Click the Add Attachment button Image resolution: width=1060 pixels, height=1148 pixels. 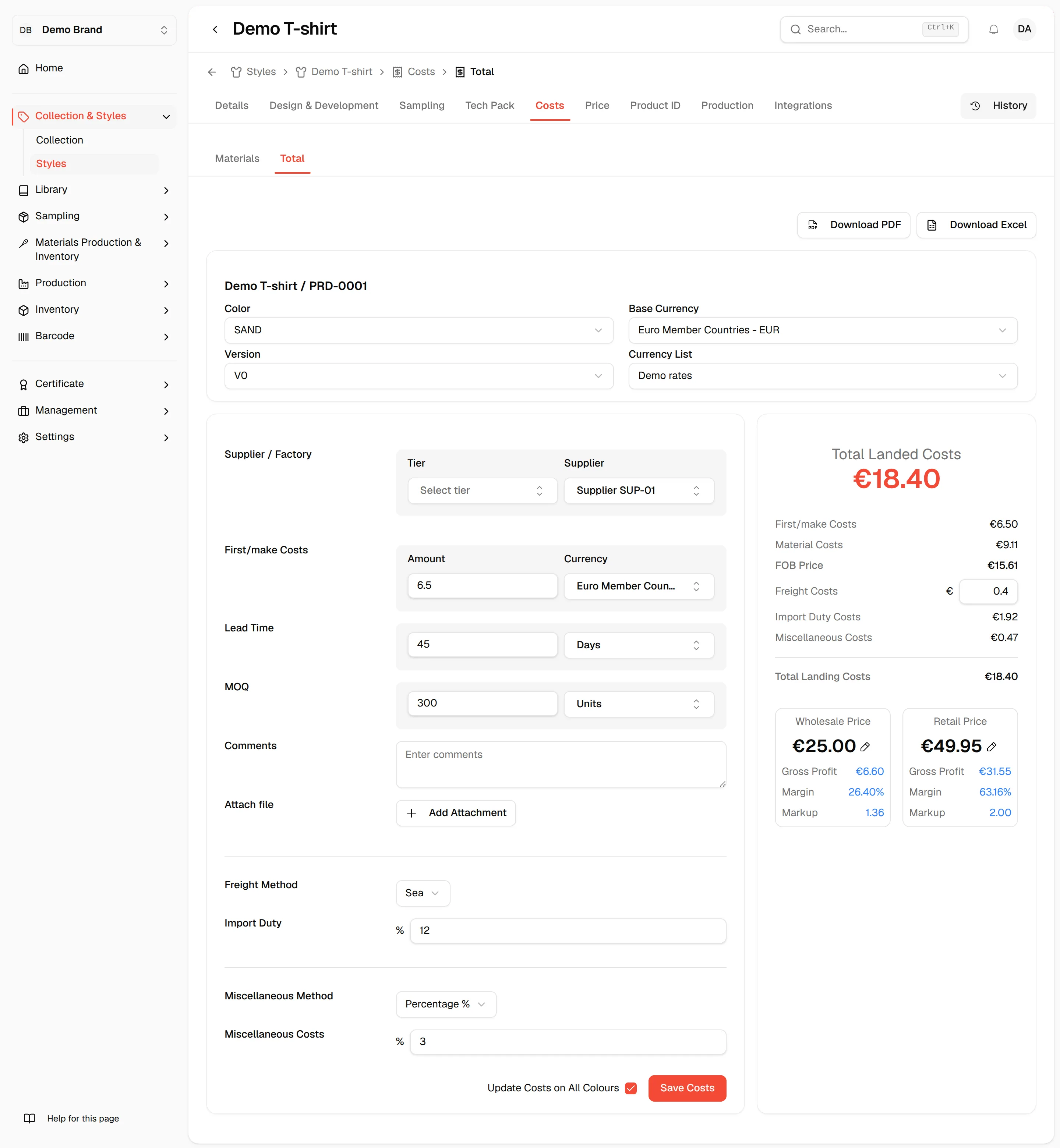pyautogui.click(x=455, y=812)
